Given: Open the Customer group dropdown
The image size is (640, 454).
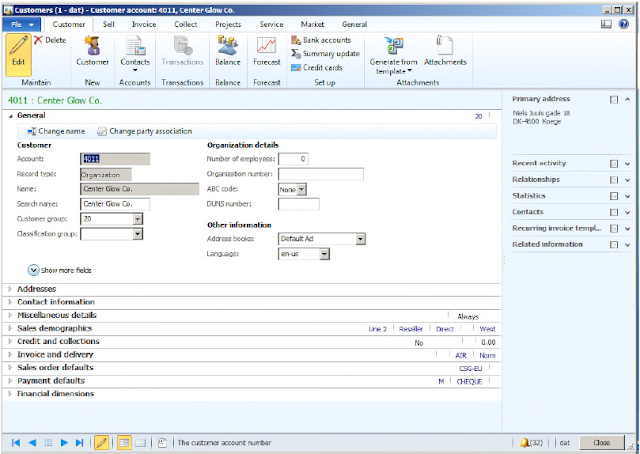Looking at the screenshot, I should [x=138, y=219].
